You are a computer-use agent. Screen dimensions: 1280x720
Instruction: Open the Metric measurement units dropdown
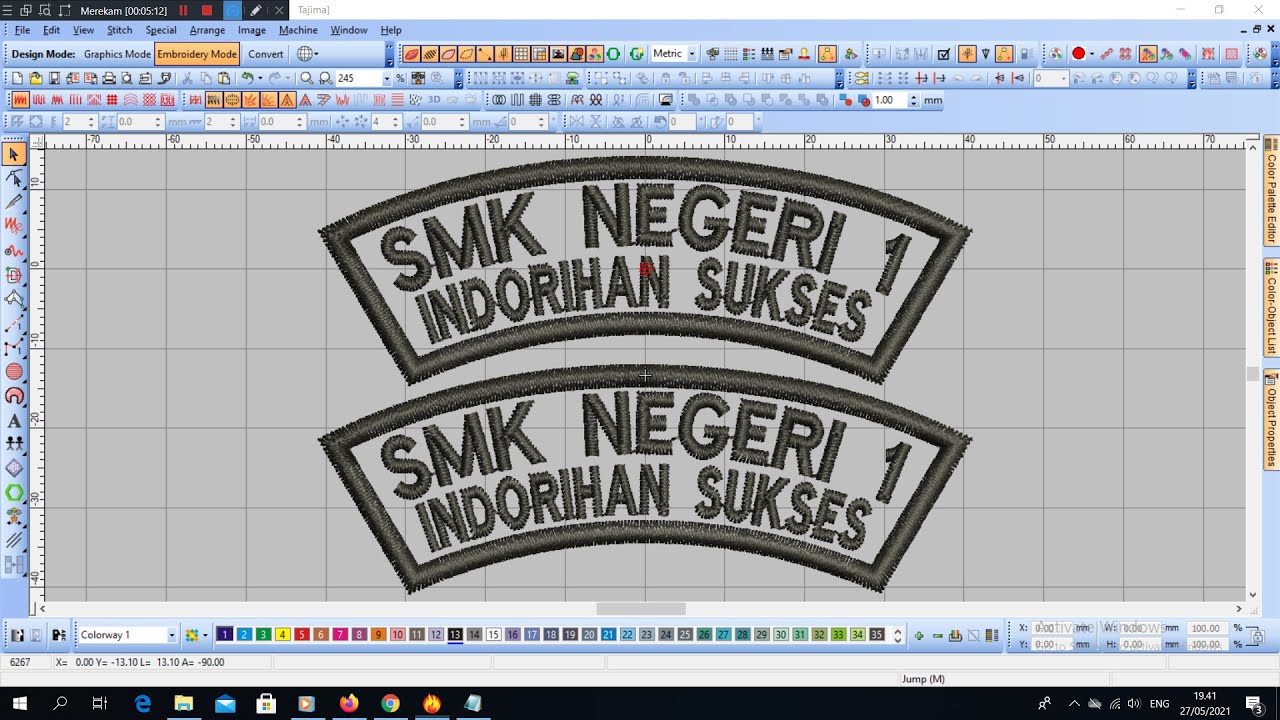coord(691,54)
